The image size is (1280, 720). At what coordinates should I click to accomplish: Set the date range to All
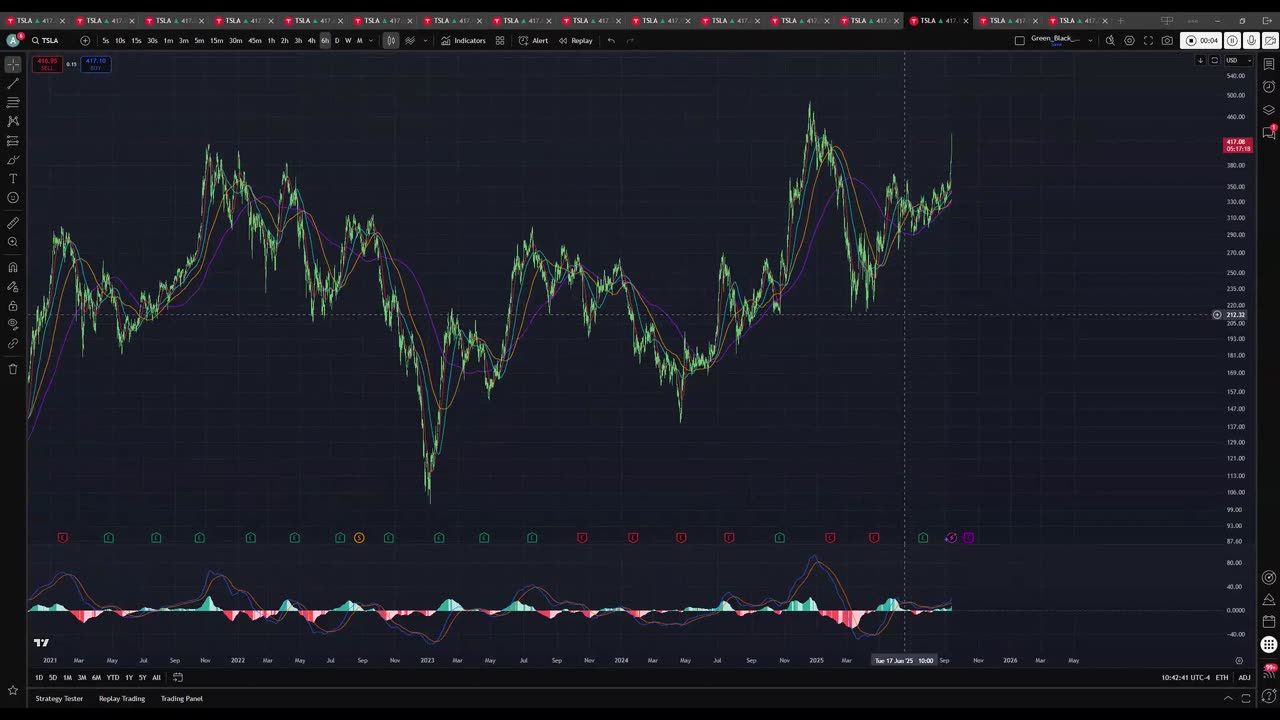(156, 677)
